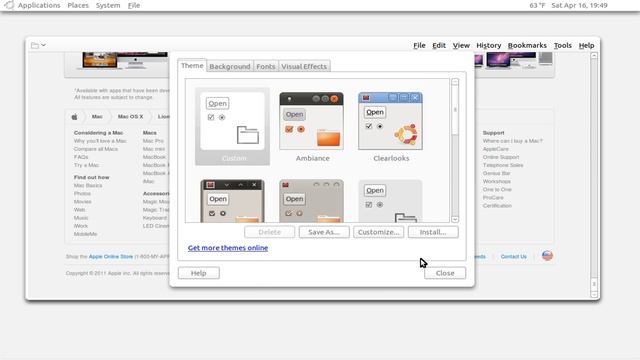Viewport: 640px width, 360px height.
Task: Click the Online Support link
Action: 501,157
